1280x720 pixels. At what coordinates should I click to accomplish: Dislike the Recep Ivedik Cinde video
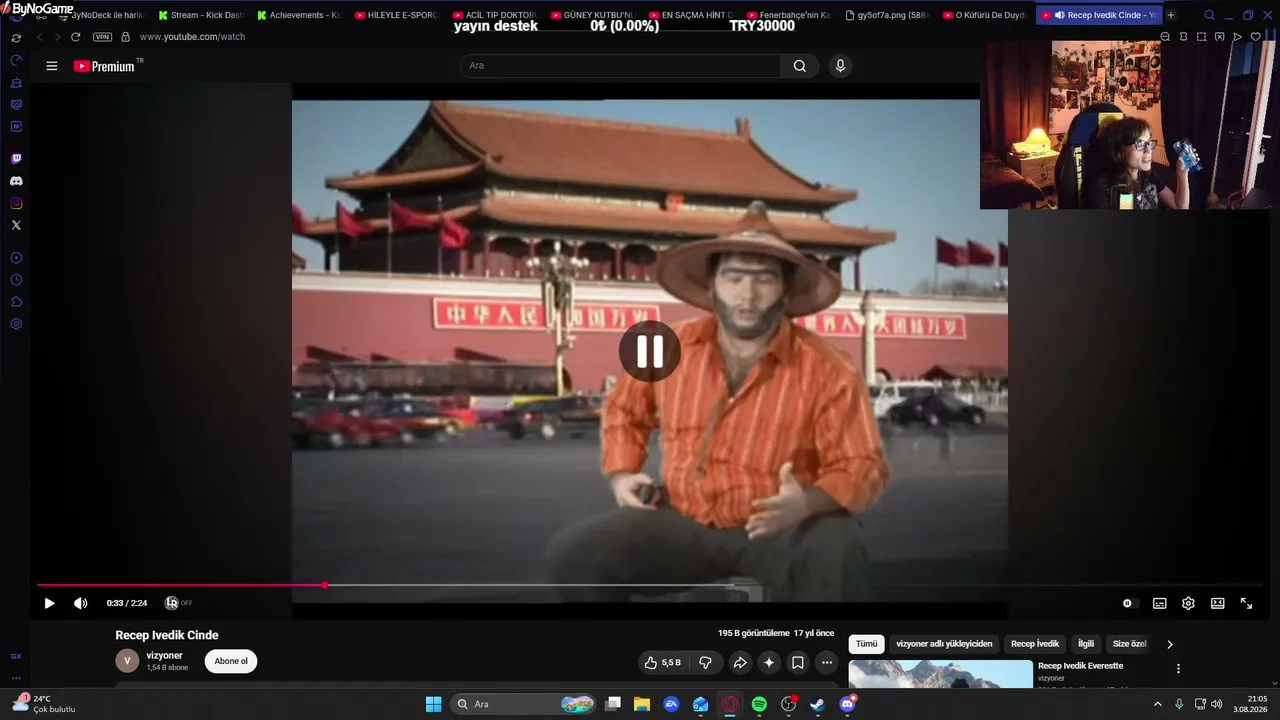705,662
